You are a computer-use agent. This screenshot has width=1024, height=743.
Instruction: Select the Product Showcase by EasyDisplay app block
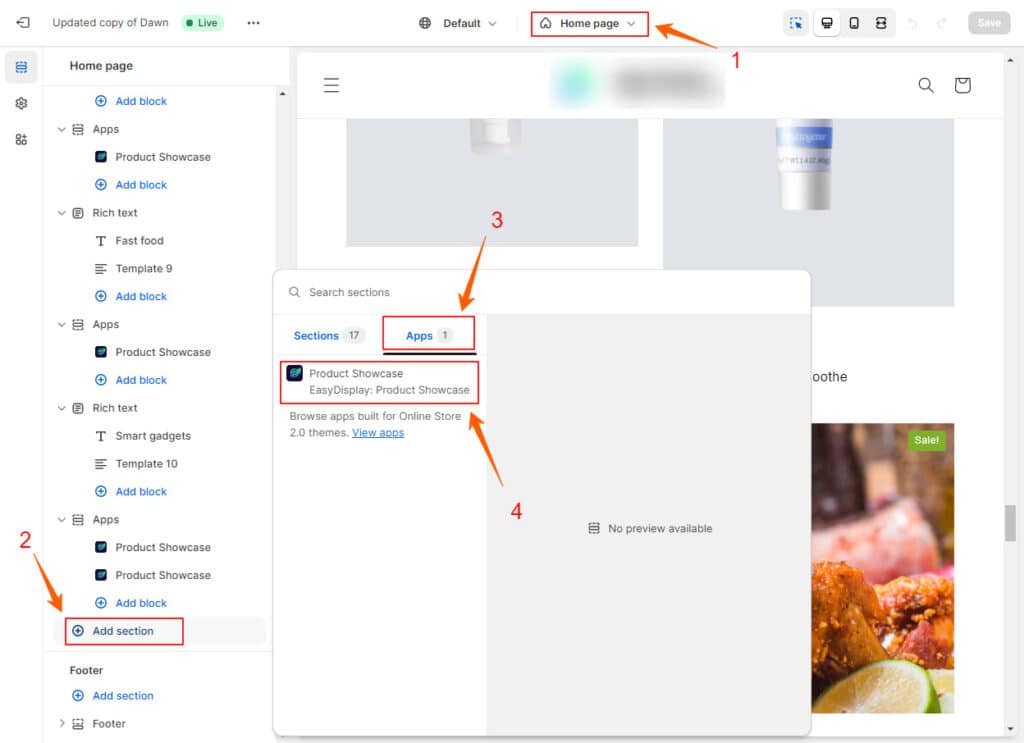coord(378,382)
